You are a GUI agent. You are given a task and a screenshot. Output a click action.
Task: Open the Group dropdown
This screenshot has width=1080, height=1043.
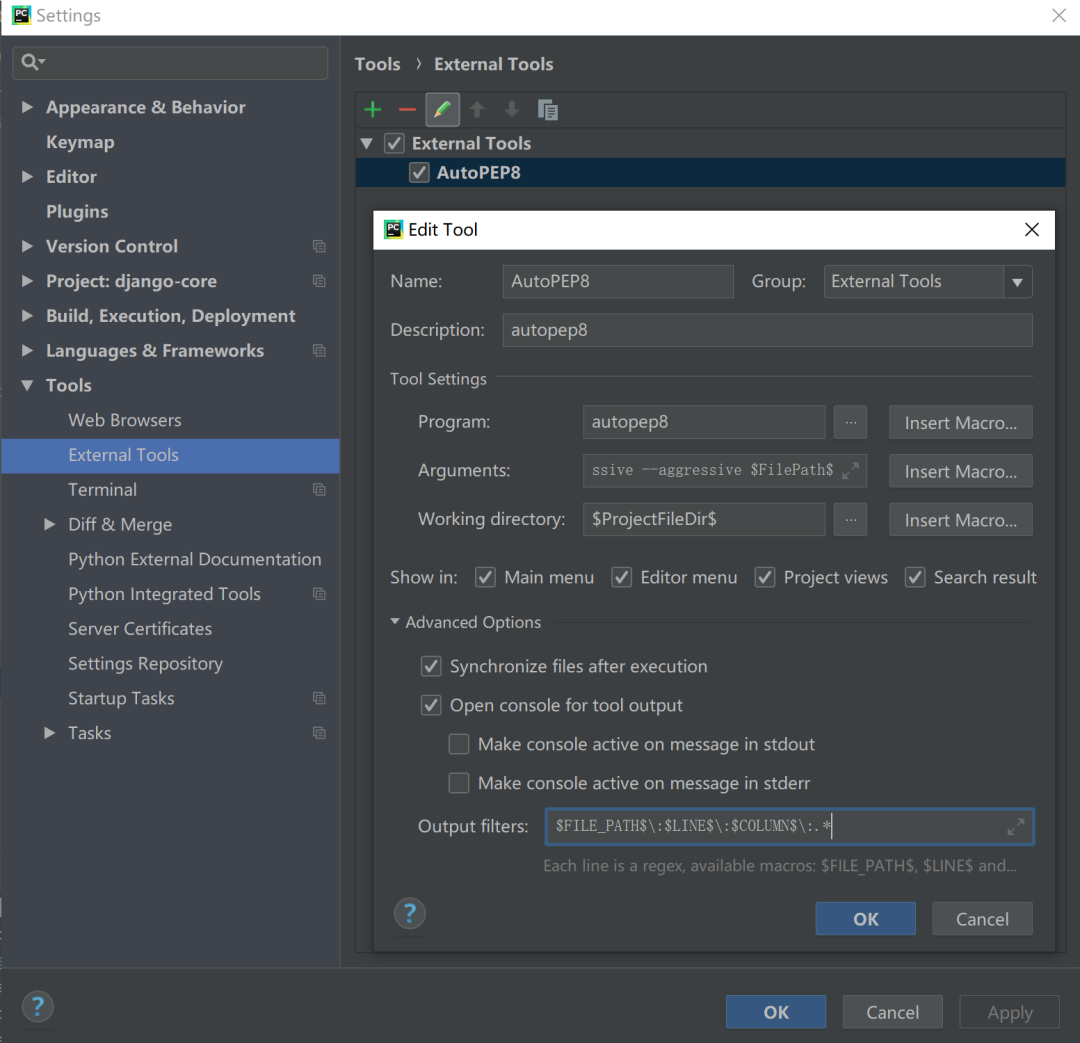(x=1017, y=282)
